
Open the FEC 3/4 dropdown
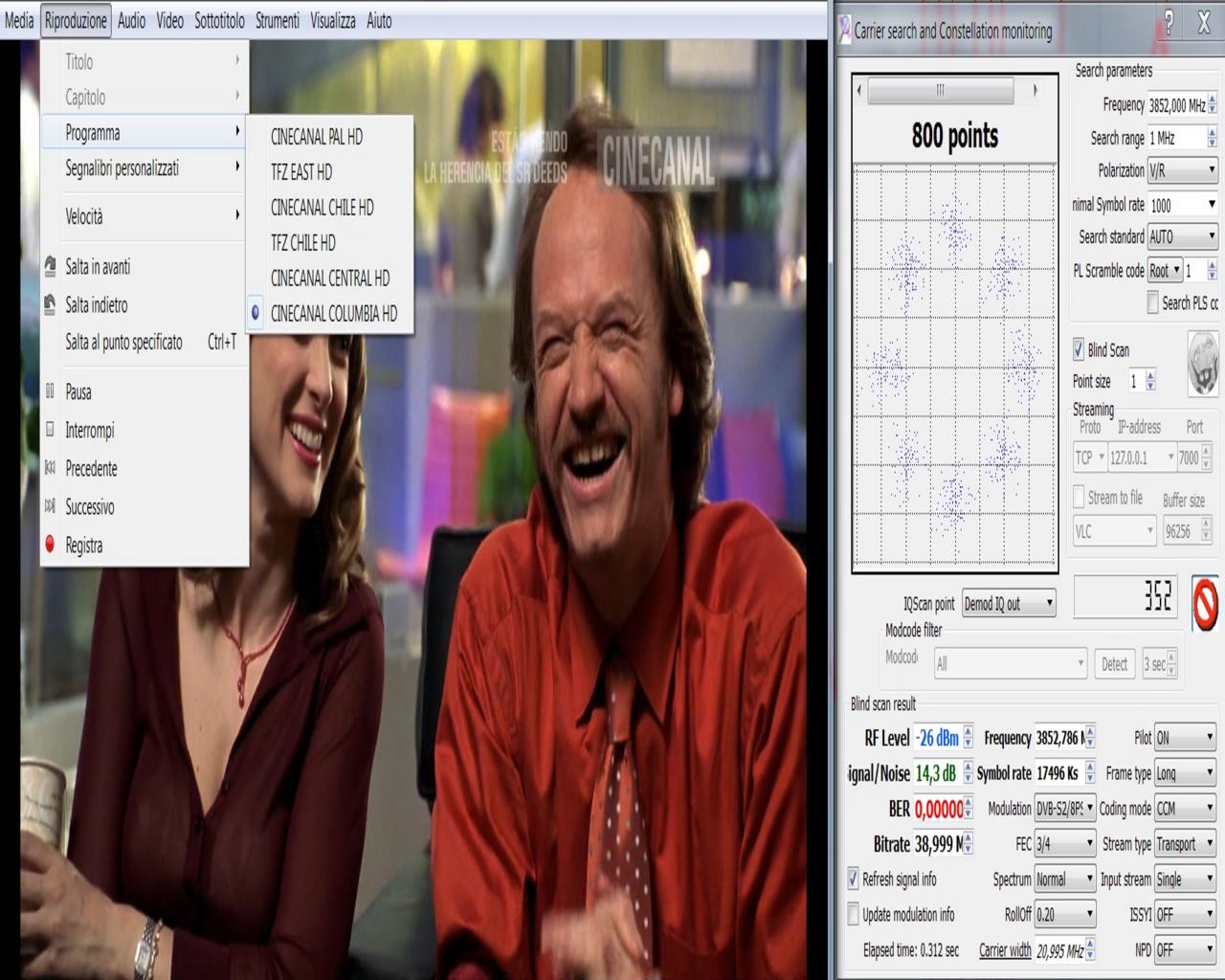click(x=1064, y=843)
